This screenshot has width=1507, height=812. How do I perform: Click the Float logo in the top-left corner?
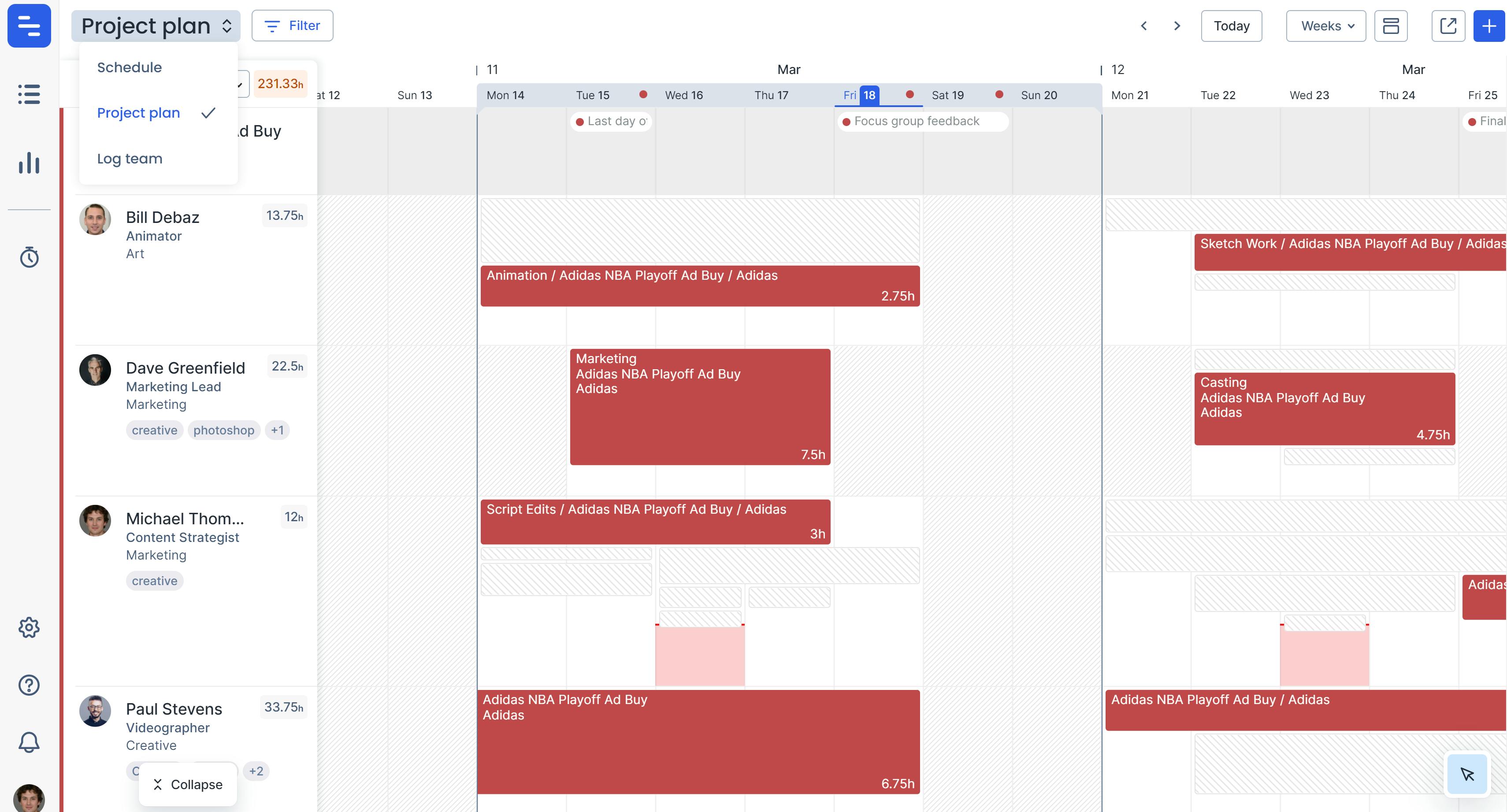(x=29, y=26)
